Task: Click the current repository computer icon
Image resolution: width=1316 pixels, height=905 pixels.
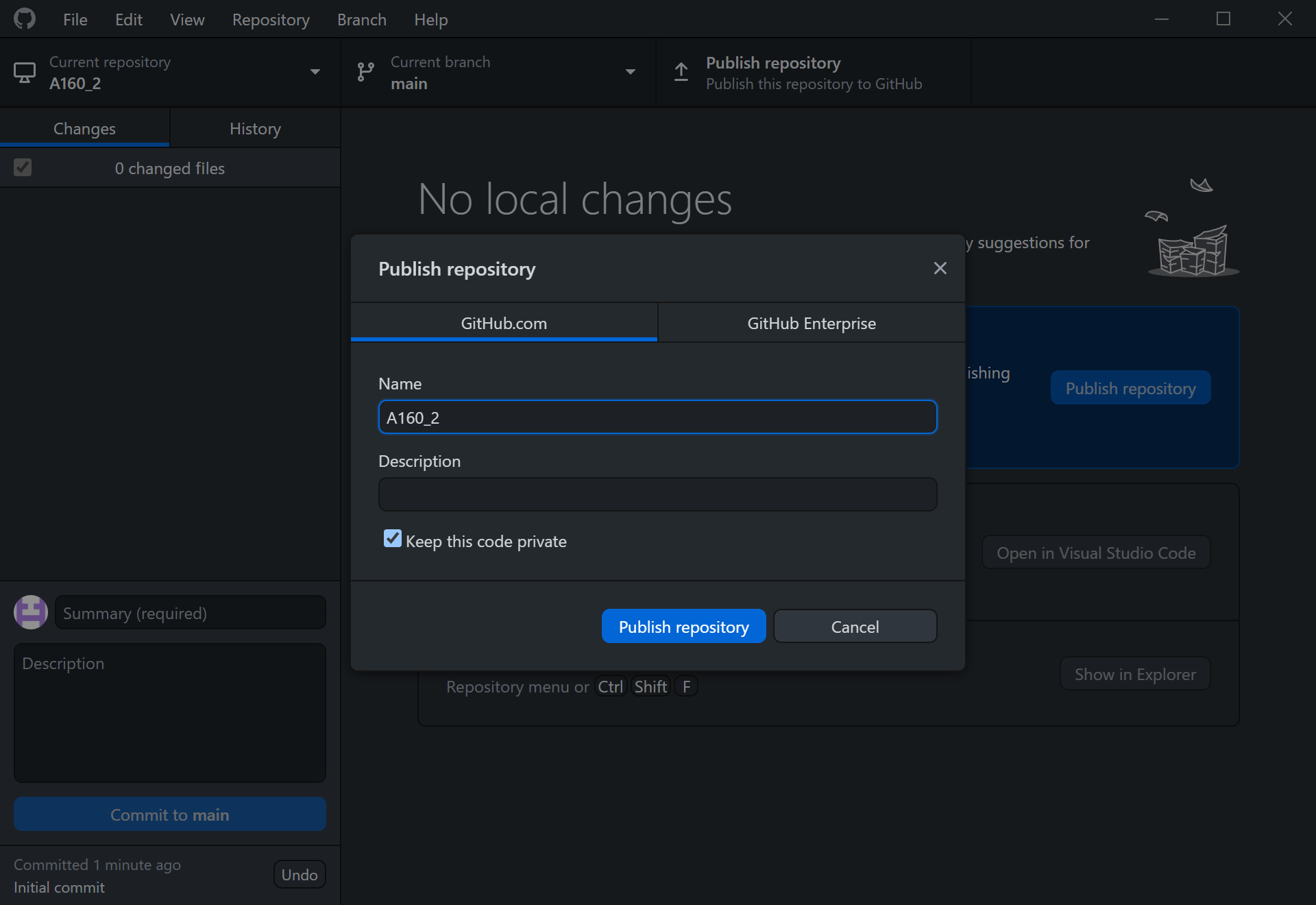Action: tap(25, 72)
